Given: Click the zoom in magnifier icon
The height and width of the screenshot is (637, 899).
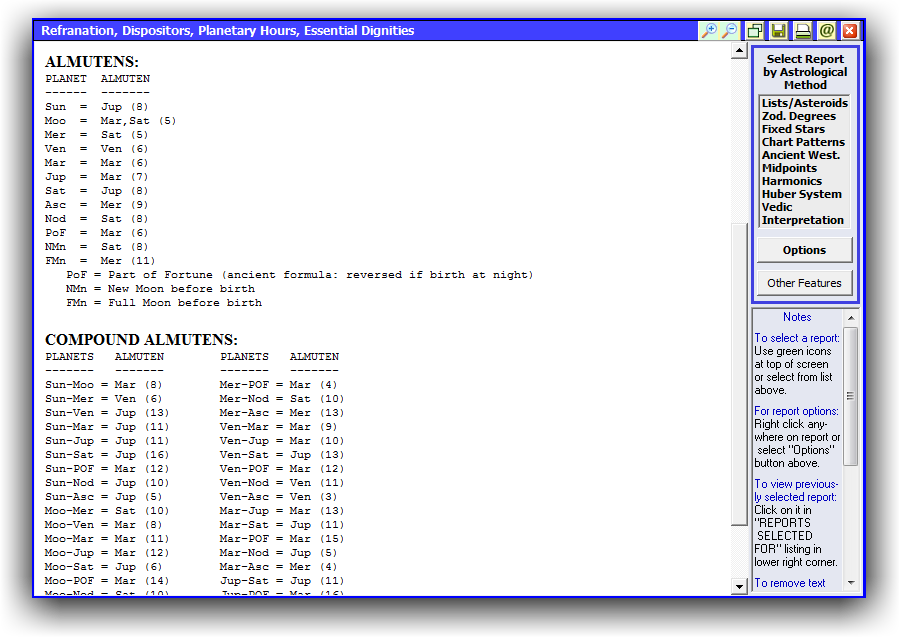Looking at the screenshot, I should [709, 31].
